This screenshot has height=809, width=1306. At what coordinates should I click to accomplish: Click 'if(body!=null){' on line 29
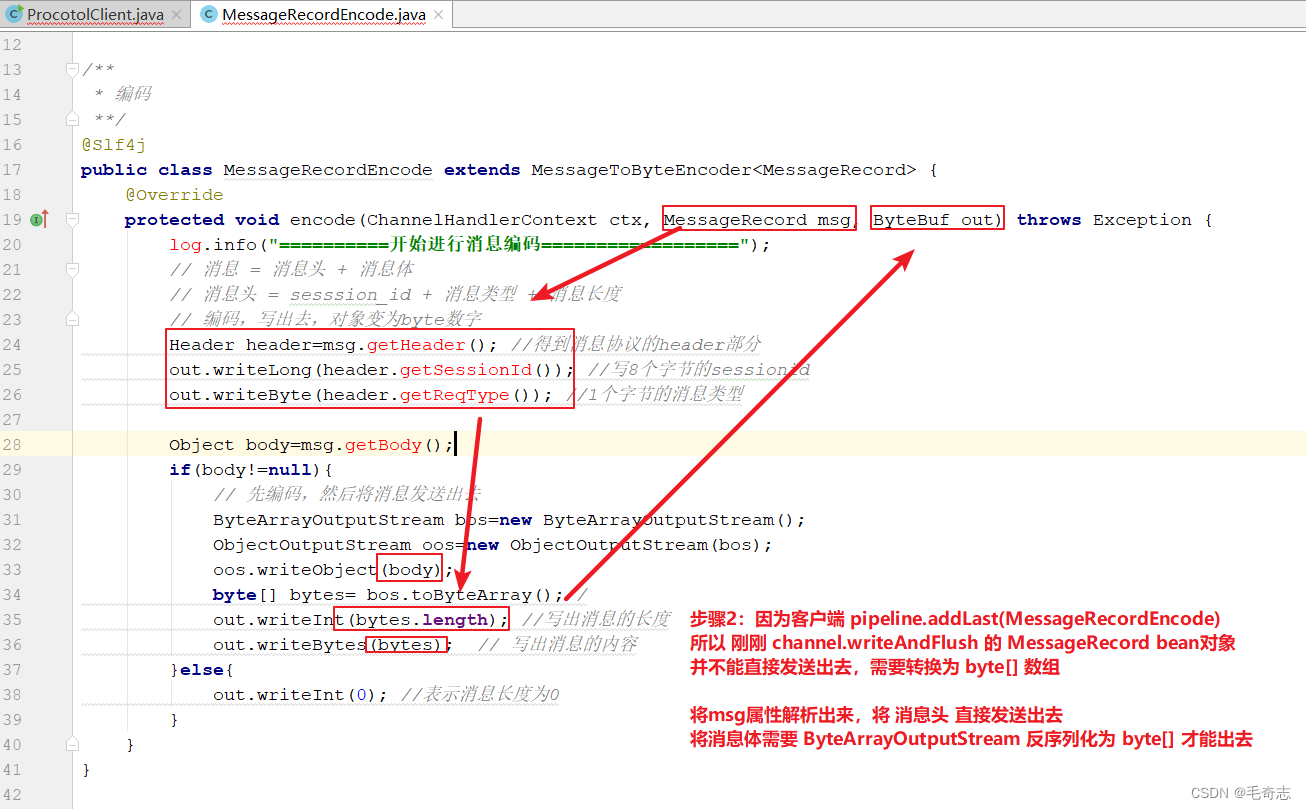[x=251, y=469]
